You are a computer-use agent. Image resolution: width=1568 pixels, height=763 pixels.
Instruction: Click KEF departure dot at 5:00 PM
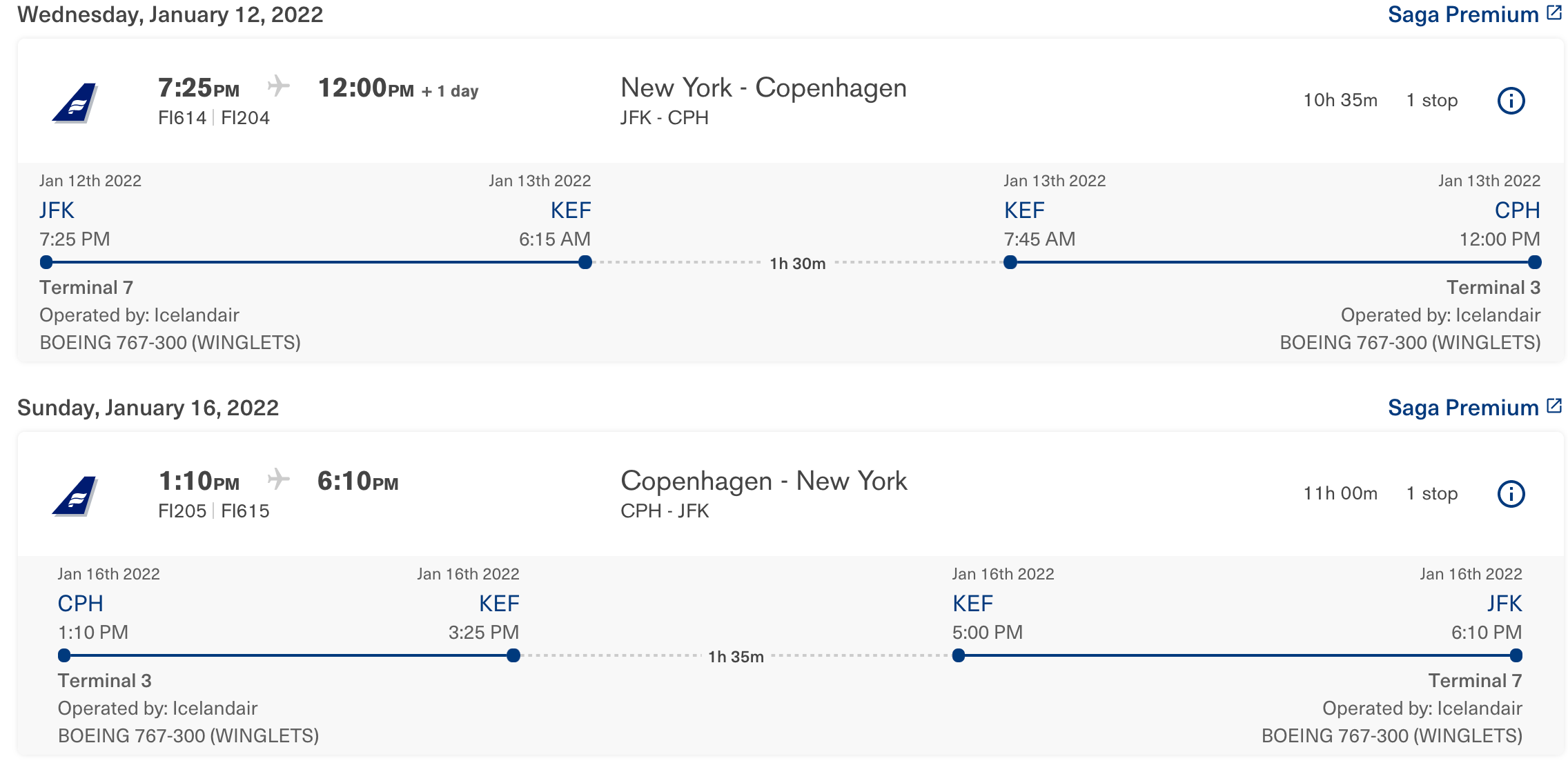click(x=959, y=655)
